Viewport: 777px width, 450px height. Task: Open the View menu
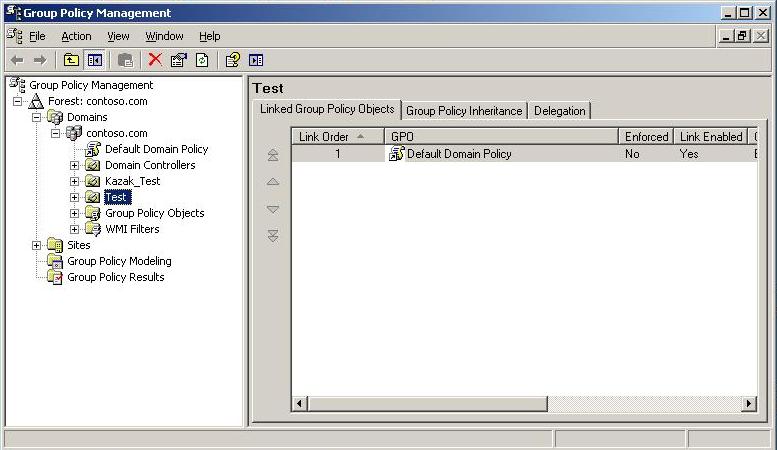pyautogui.click(x=118, y=36)
